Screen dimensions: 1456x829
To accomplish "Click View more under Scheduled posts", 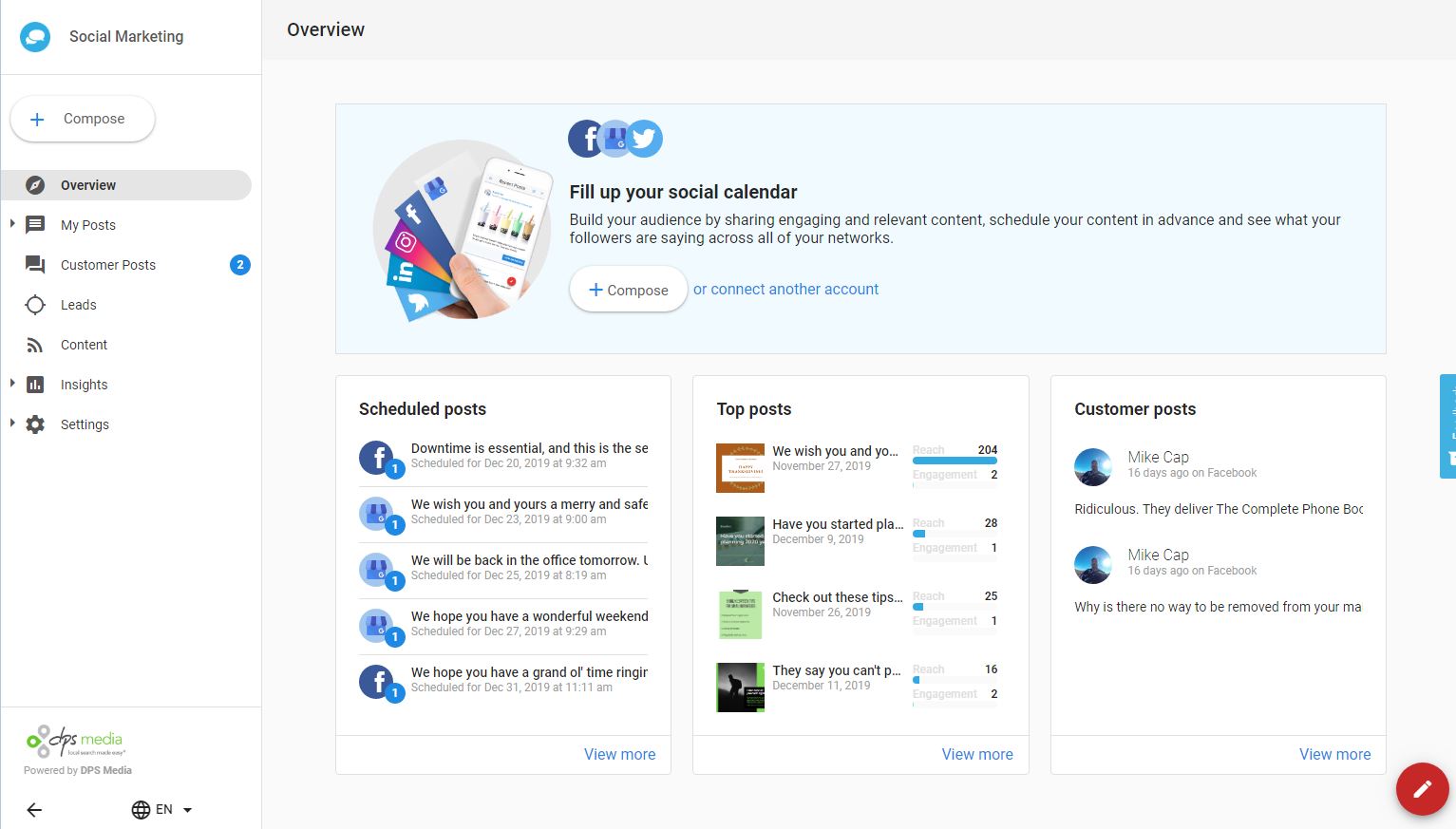I will coord(619,754).
